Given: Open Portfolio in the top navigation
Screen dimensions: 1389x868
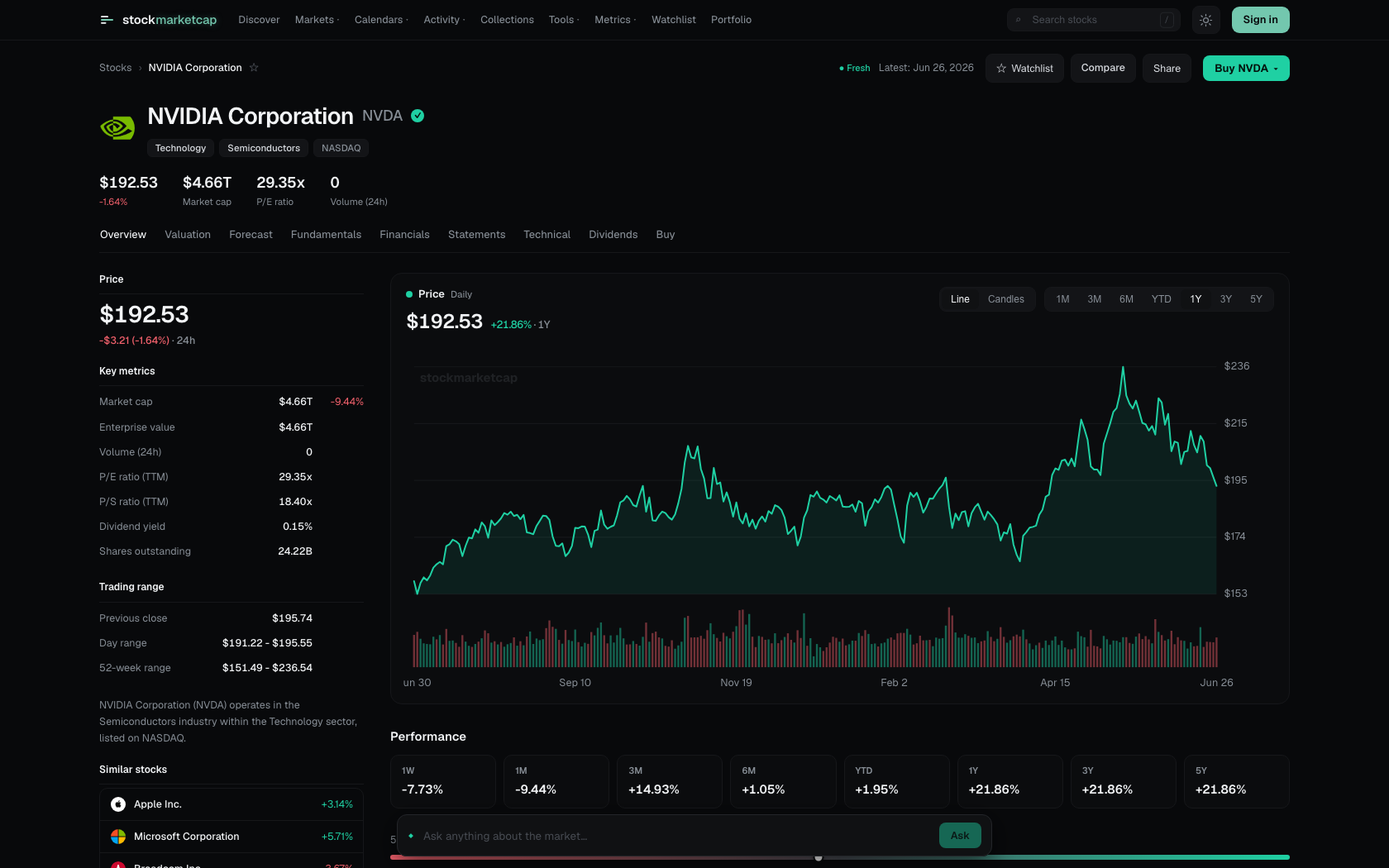Looking at the screenshot, I should 731,20.
